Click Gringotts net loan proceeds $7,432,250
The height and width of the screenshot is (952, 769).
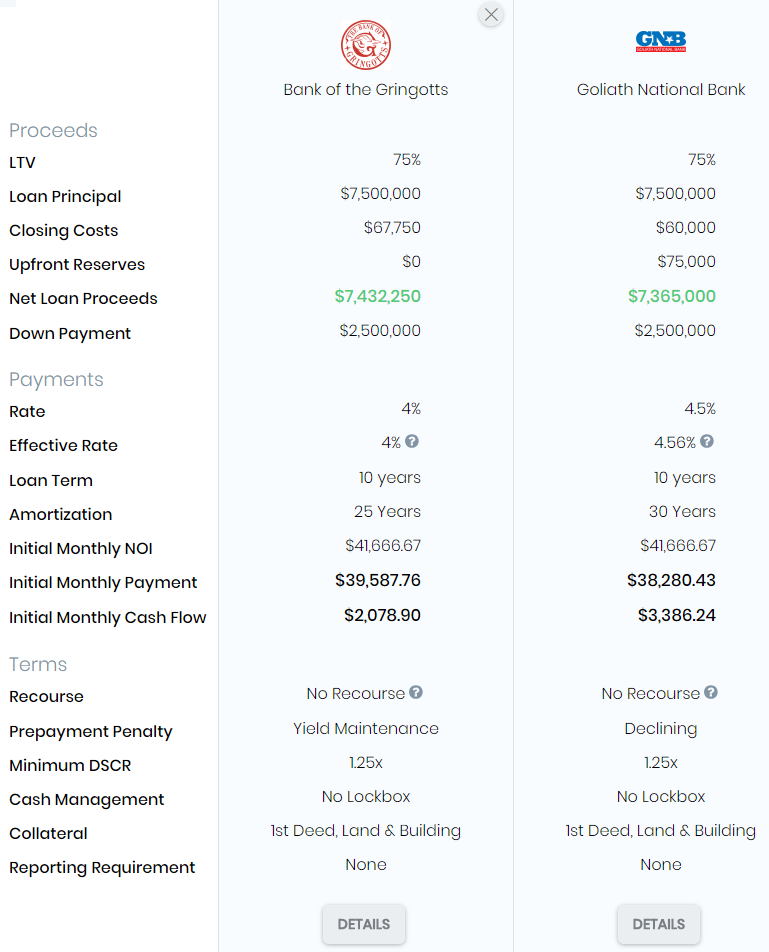(377, 296)
